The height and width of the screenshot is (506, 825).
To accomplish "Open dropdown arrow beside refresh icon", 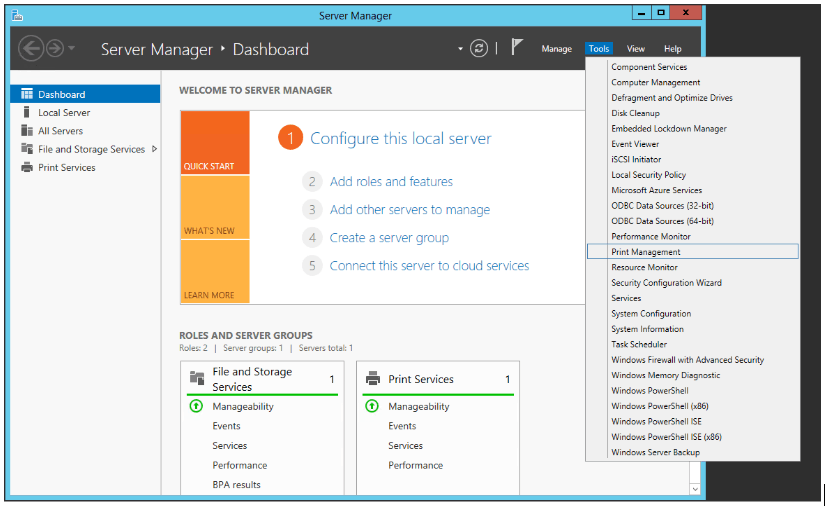I will coord(461,49).
